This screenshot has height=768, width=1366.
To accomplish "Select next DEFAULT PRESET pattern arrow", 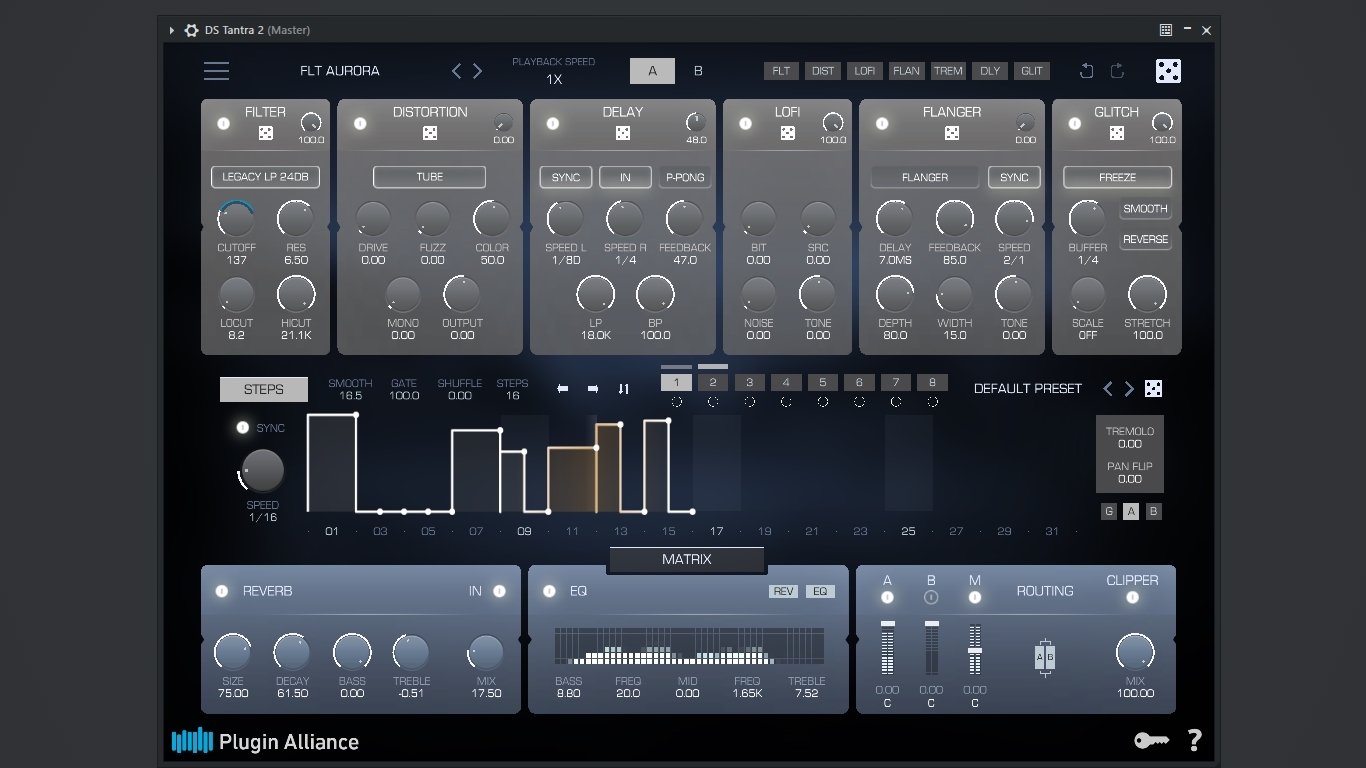I will click(x=1129, y=389).
